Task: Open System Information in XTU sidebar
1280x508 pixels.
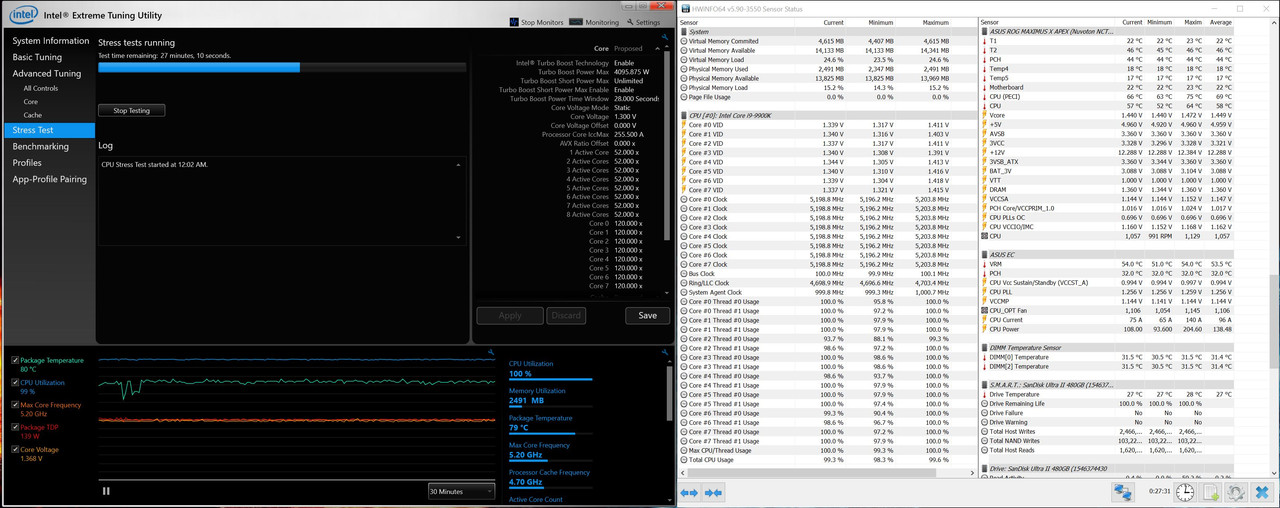Action: (51, 41)
